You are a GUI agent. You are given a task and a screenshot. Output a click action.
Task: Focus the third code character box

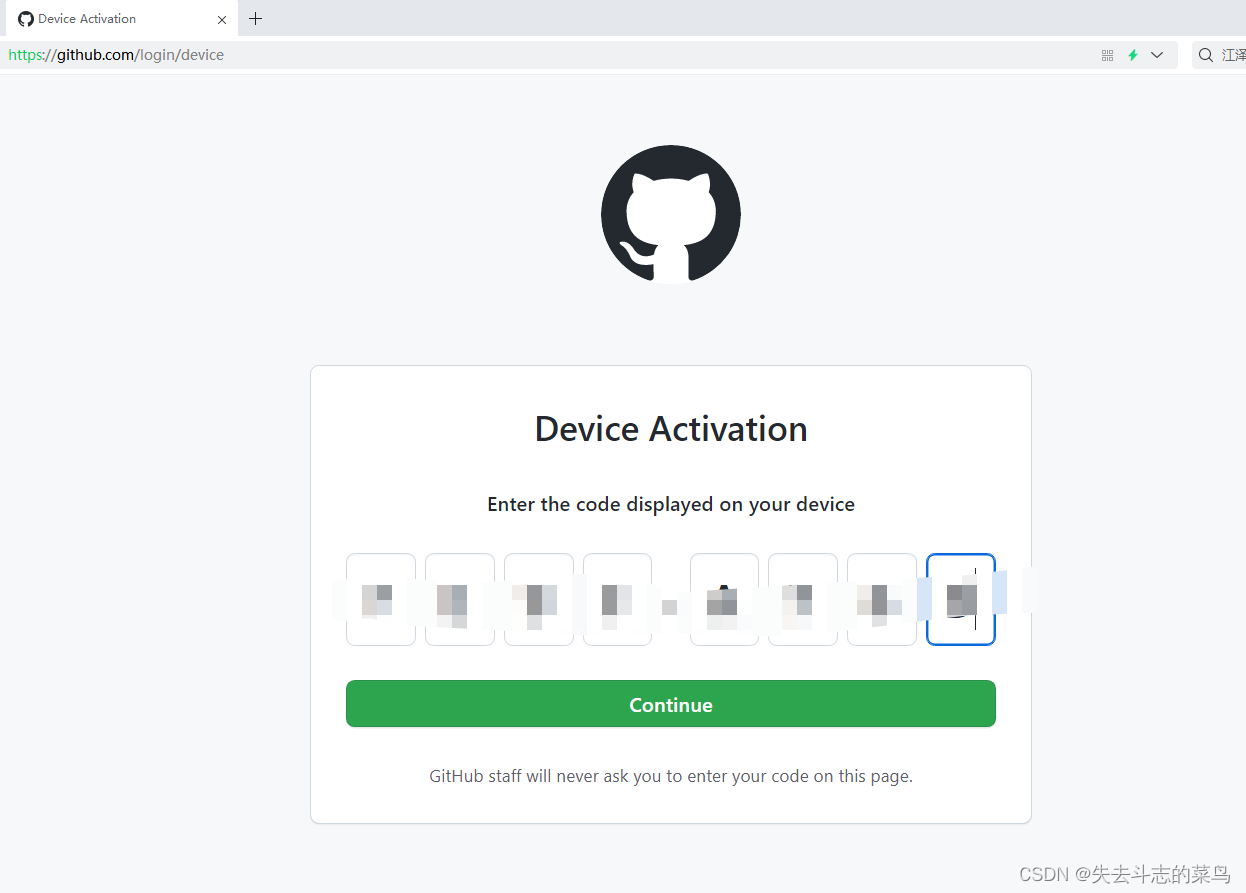[x=539, y=599]
